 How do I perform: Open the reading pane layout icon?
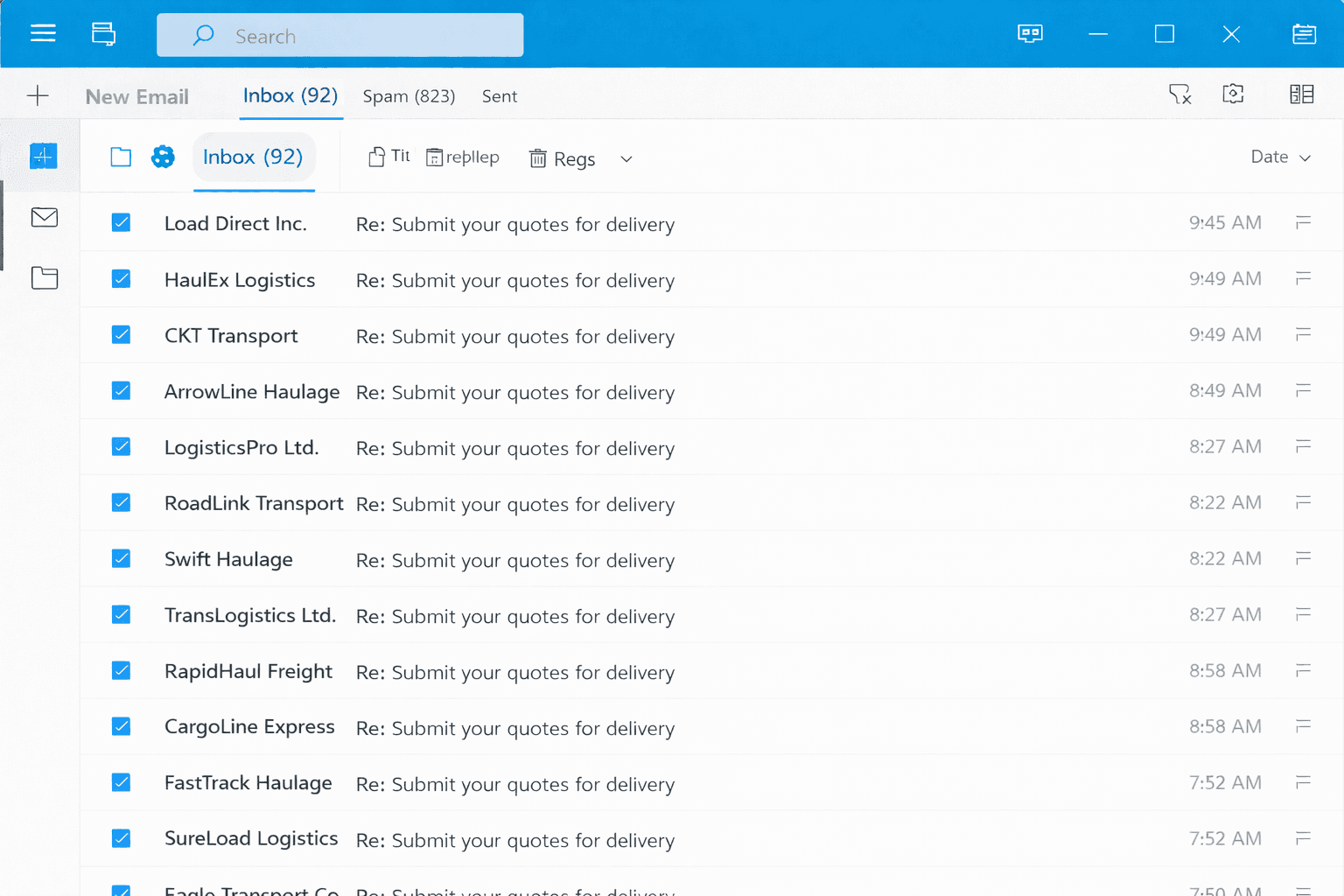pos(1301,94)
